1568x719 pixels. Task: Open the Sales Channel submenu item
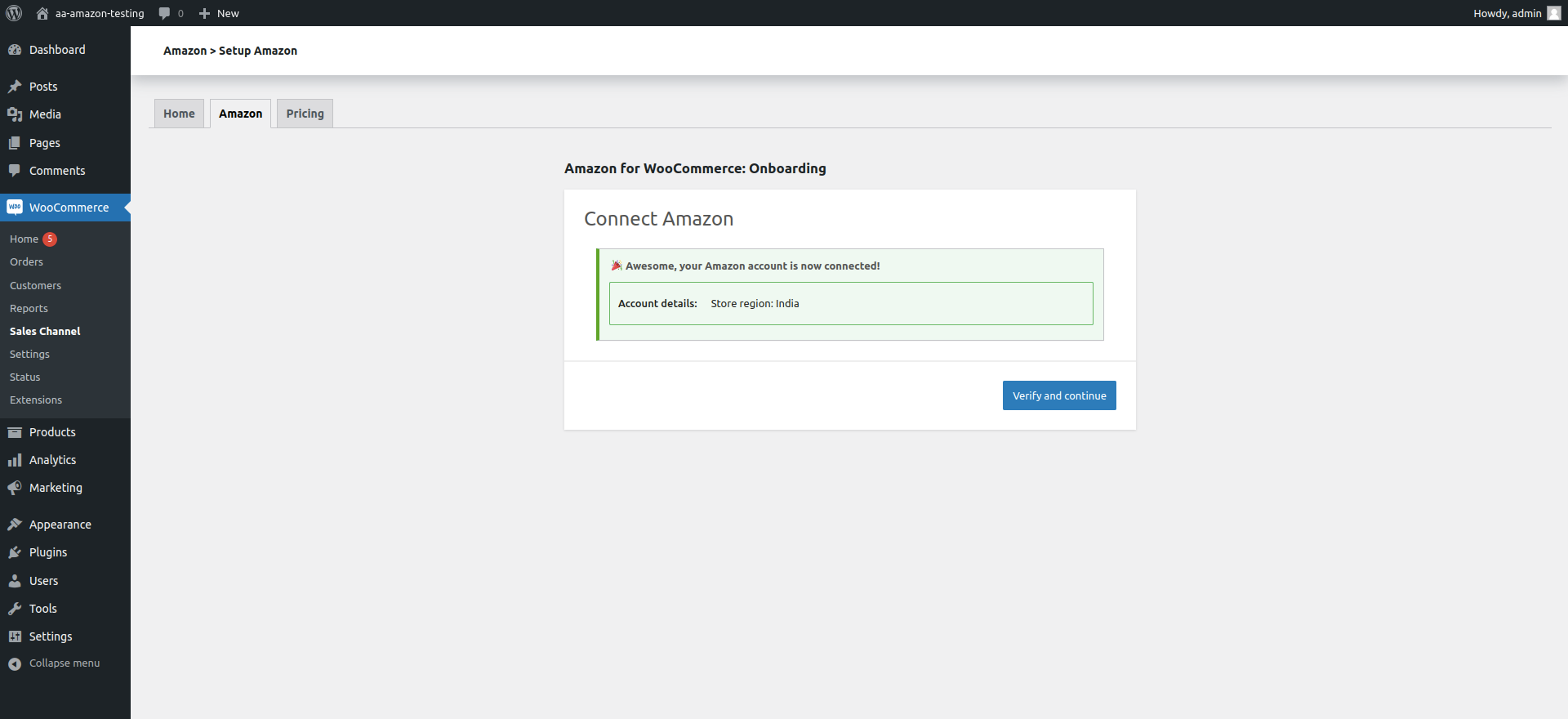tap(45, 331)
